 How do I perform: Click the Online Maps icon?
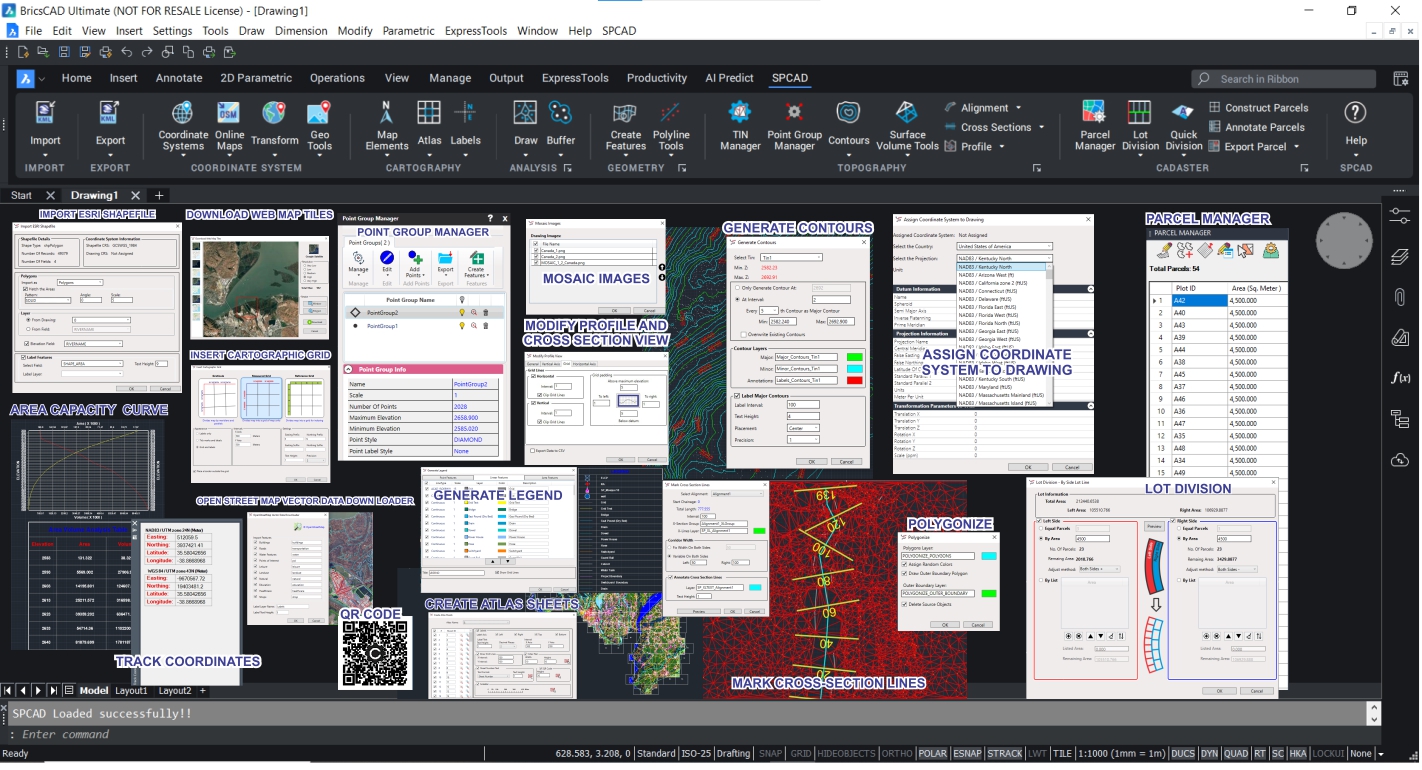[229, 125]
